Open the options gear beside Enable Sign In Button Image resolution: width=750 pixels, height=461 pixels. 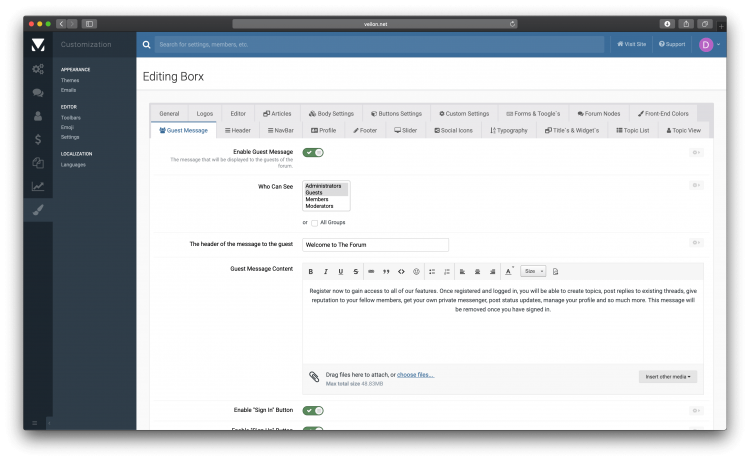(696, 411)
